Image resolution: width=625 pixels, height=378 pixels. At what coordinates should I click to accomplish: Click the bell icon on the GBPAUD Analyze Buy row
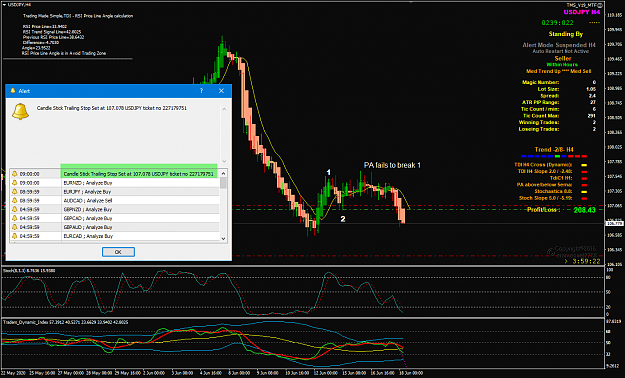pos(15,227)
